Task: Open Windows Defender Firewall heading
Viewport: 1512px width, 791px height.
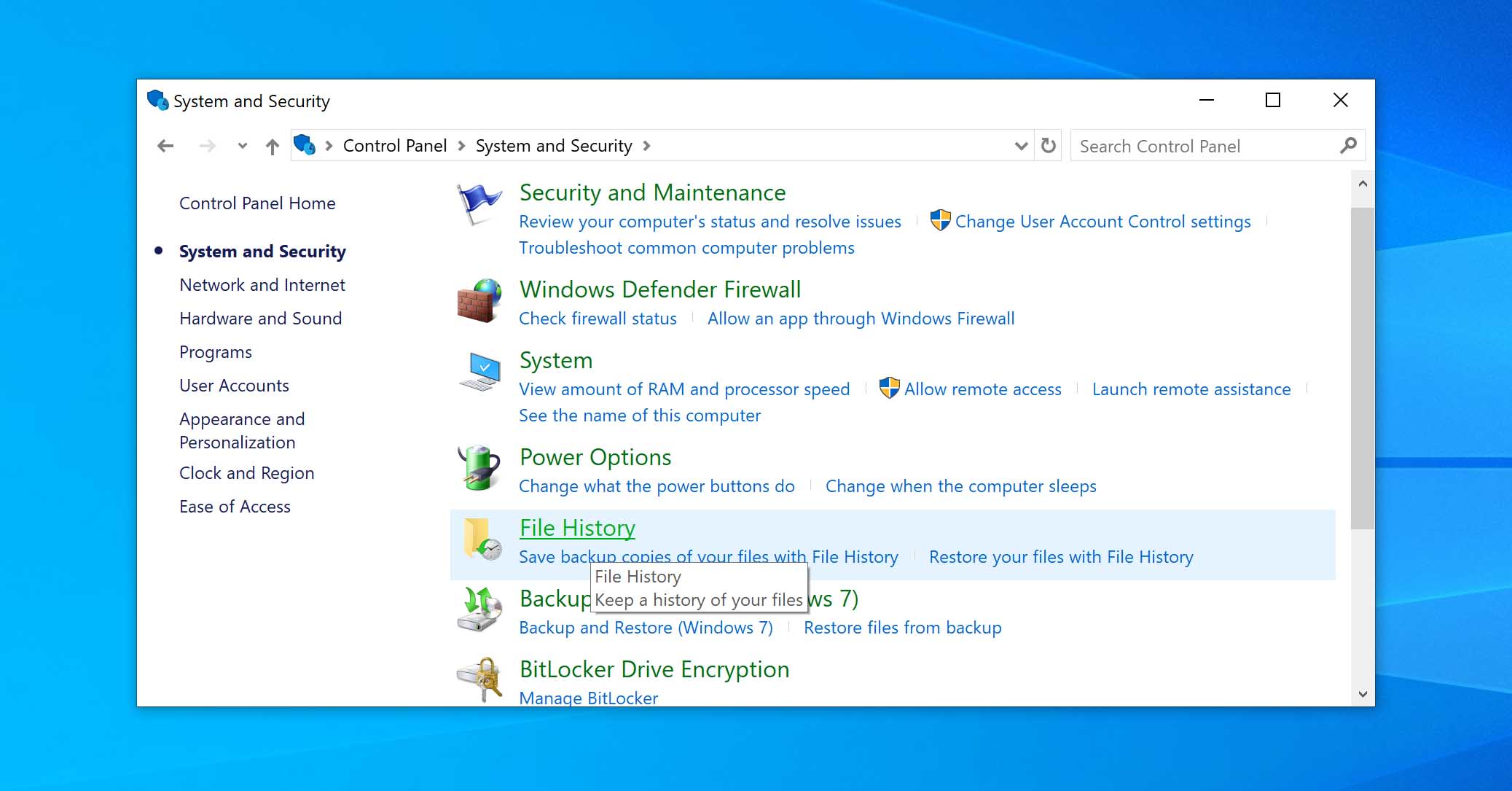Action: 660,289
